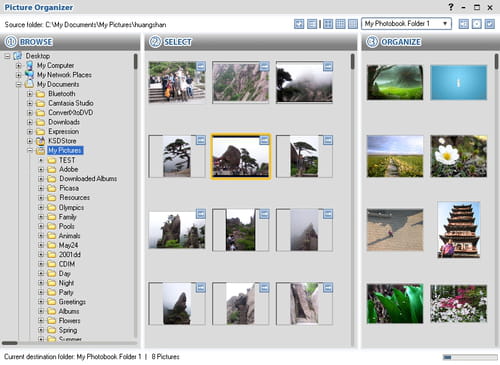Image resolution: width=500 pixels, height=365 pixels.
Task: Collapse the My Pictures tree node
Action: click(x=30, y=151)
